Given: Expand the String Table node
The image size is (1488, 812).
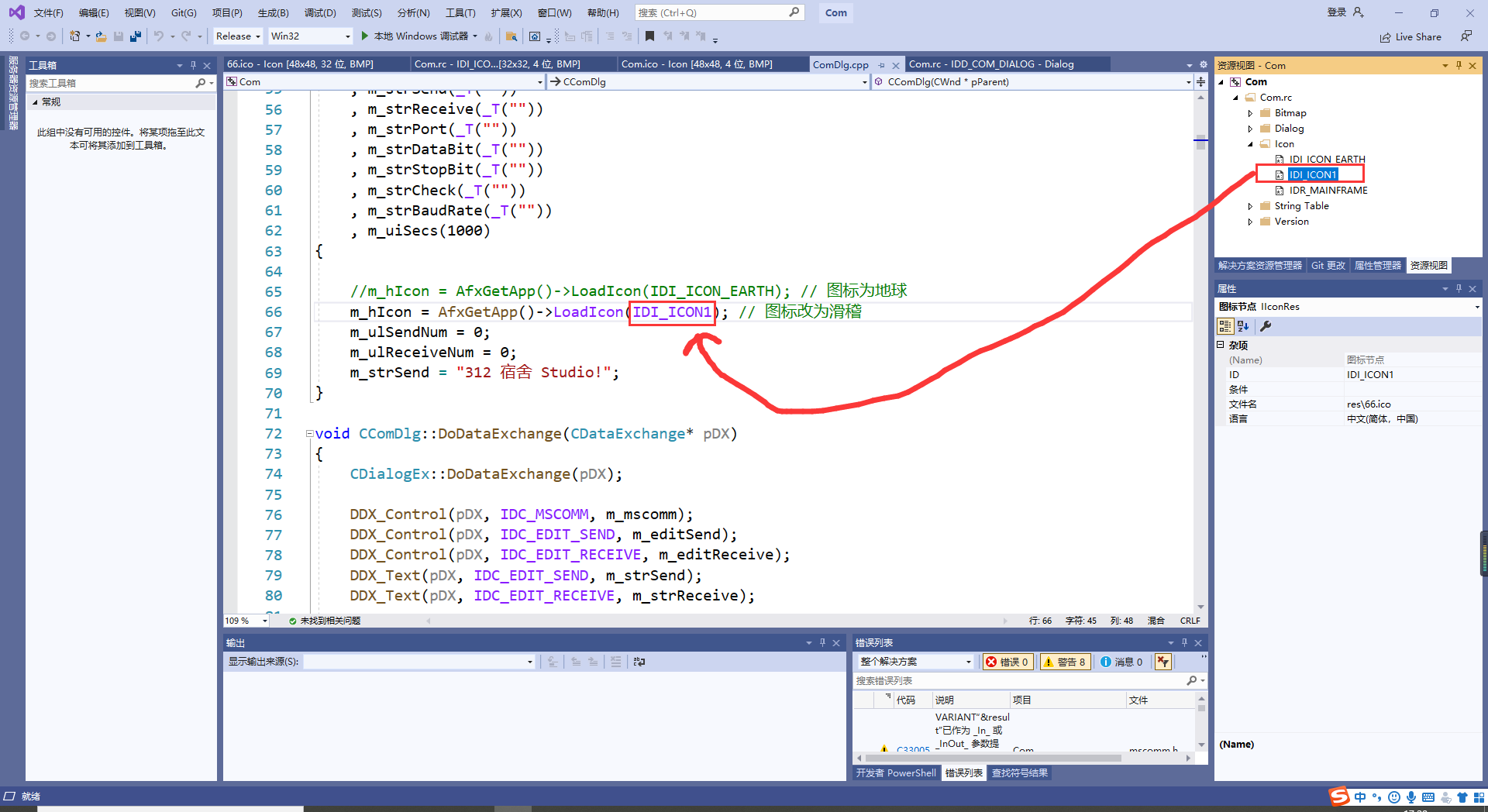Looking at the screenshot, I should [x=1250, y=205].
